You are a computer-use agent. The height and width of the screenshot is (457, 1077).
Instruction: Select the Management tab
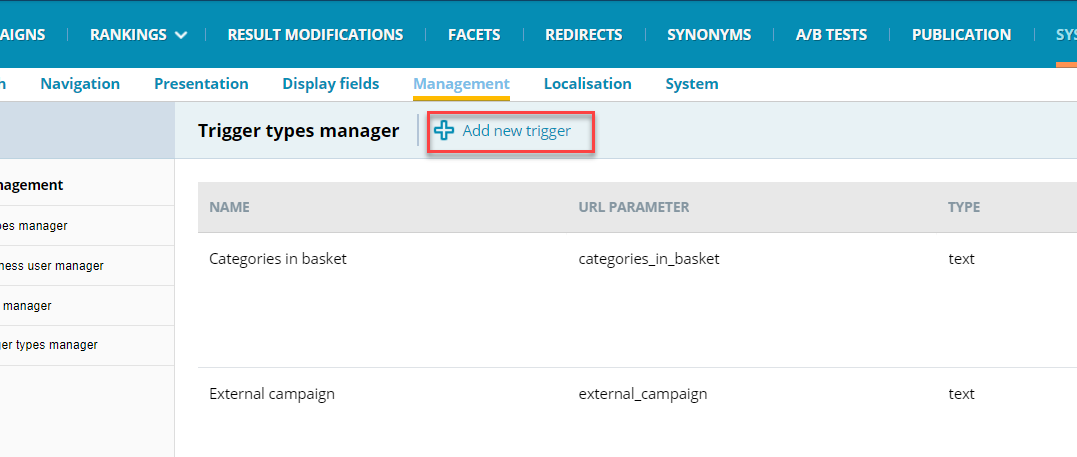point(462,84)
